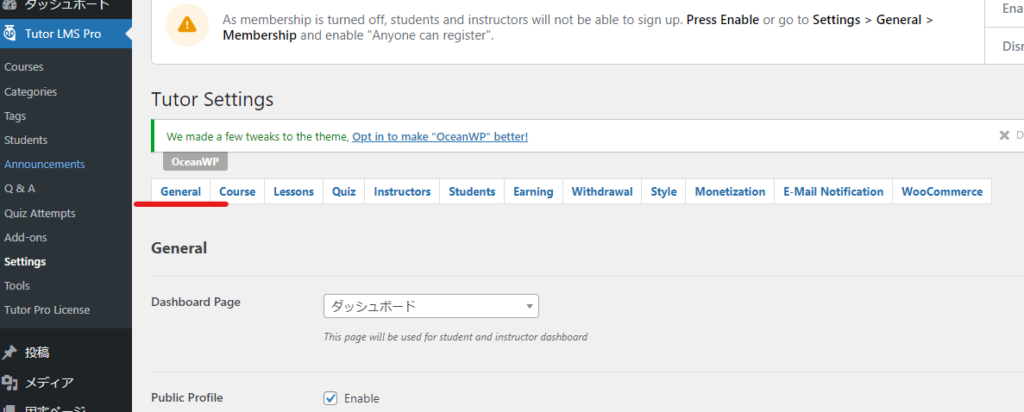Switch to the Course settings tab
This screenshot has width=1024, height=412.
tap(237, 192)
